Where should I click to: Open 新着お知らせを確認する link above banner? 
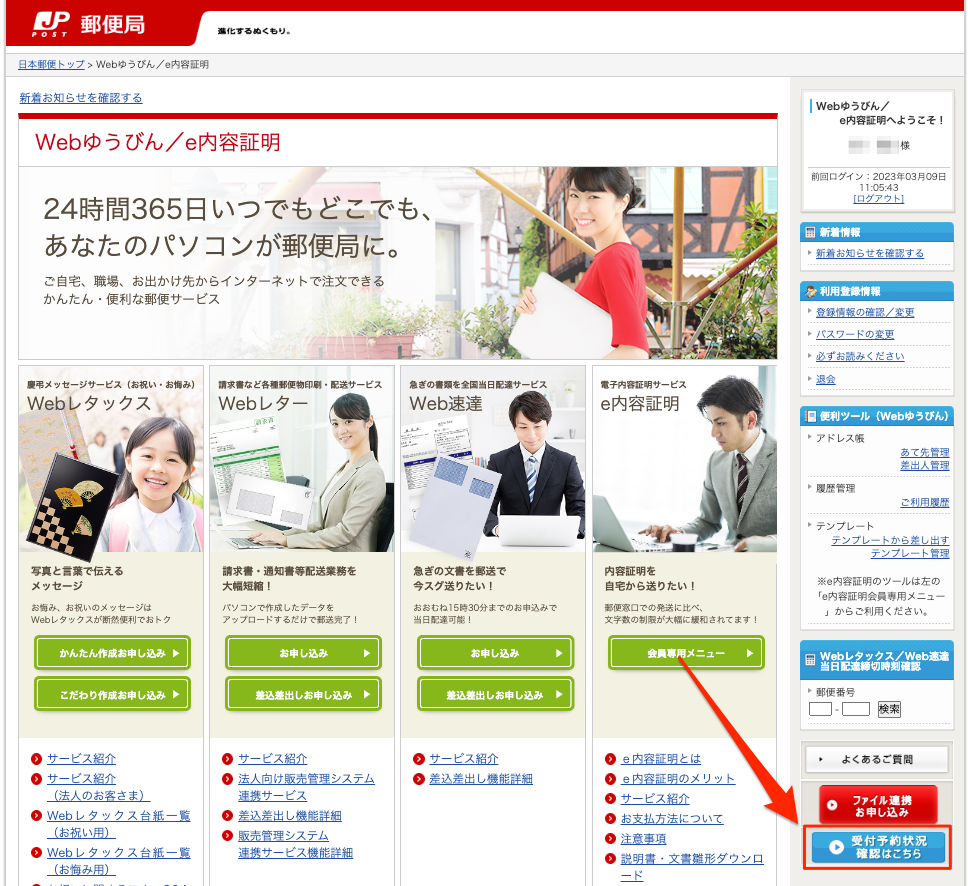(81, 98)
